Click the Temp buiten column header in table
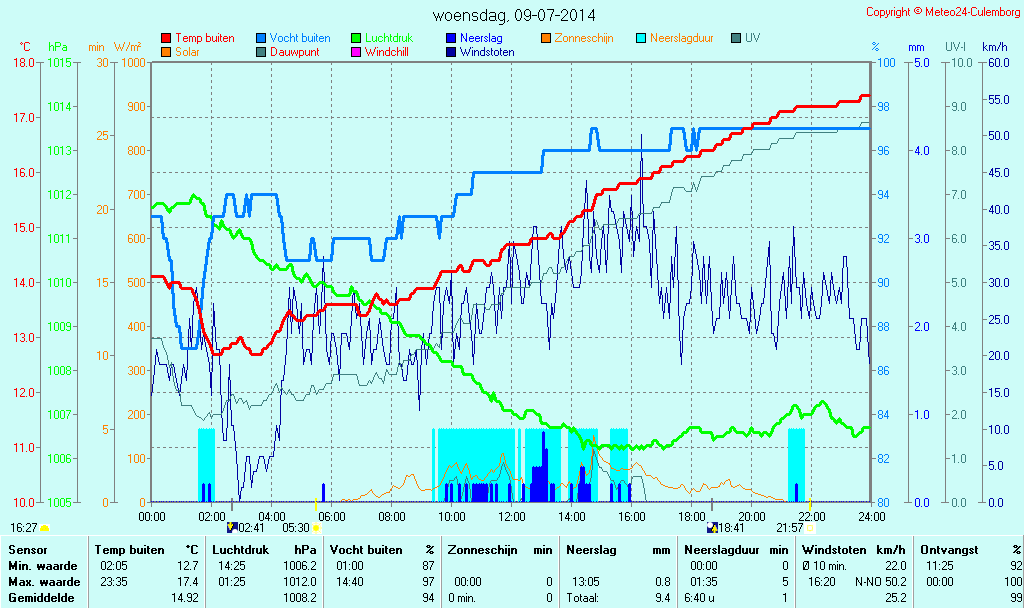 pos(129,549)
